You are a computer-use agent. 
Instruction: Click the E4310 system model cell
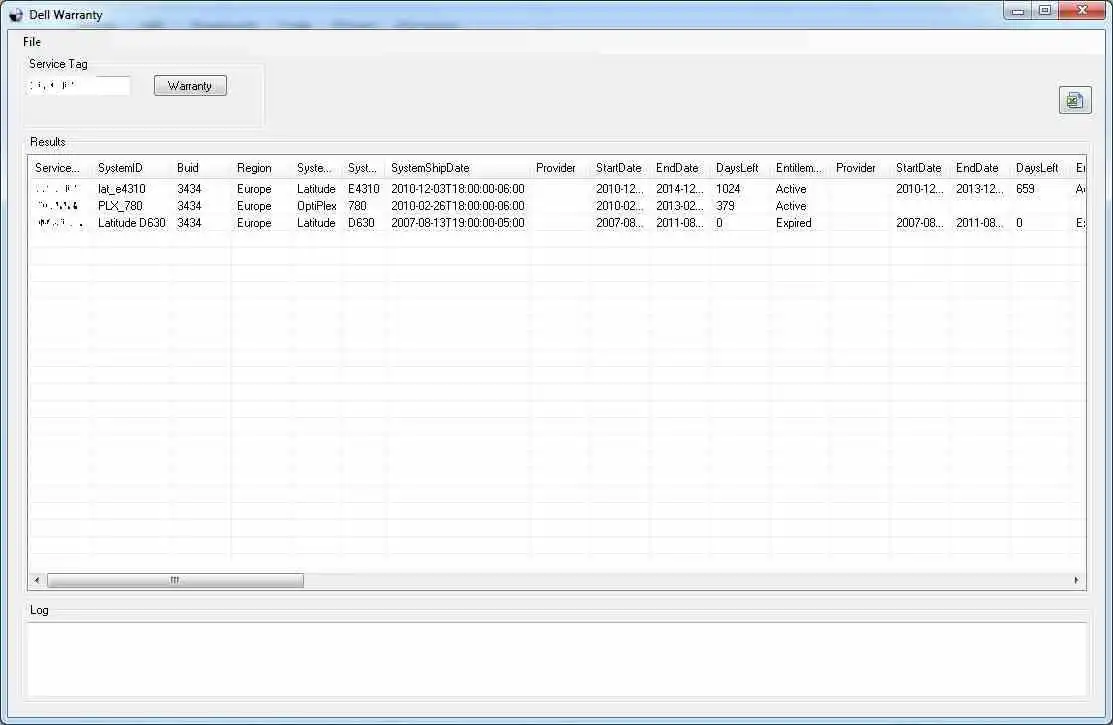click(363, 189)
